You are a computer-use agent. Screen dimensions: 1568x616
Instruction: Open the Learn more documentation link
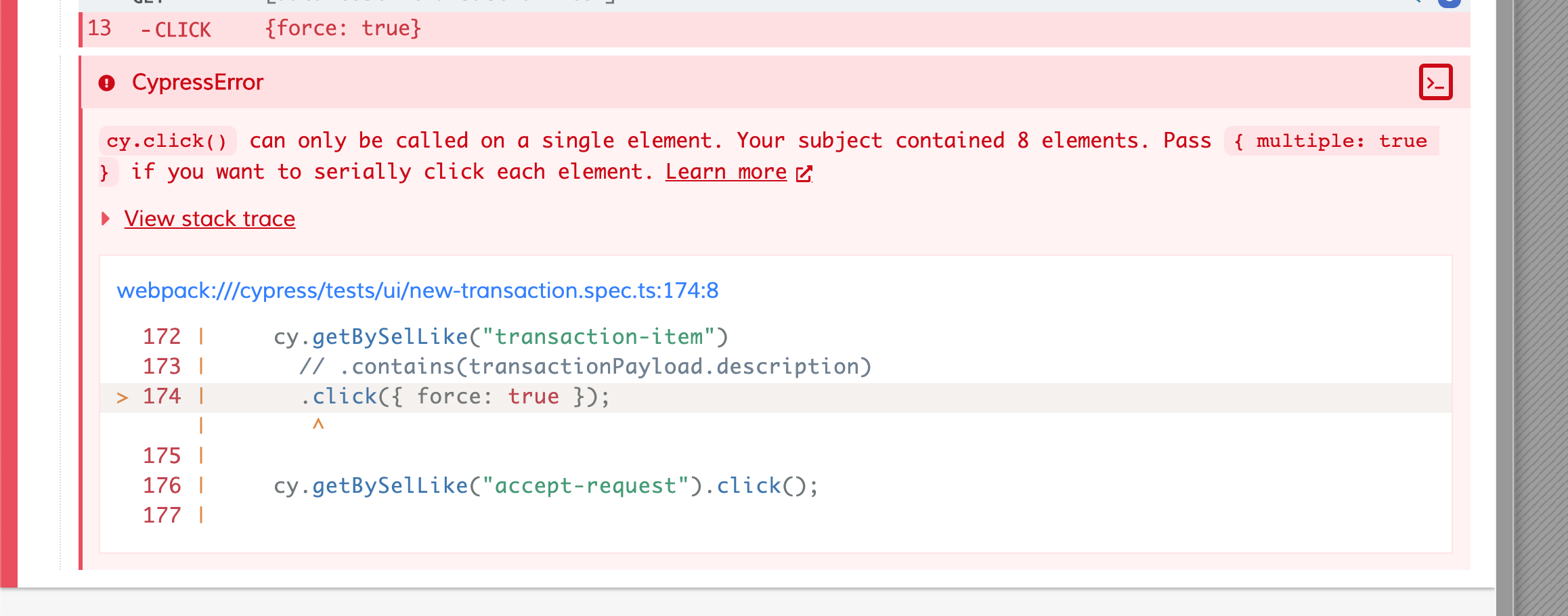click(724, 172)
